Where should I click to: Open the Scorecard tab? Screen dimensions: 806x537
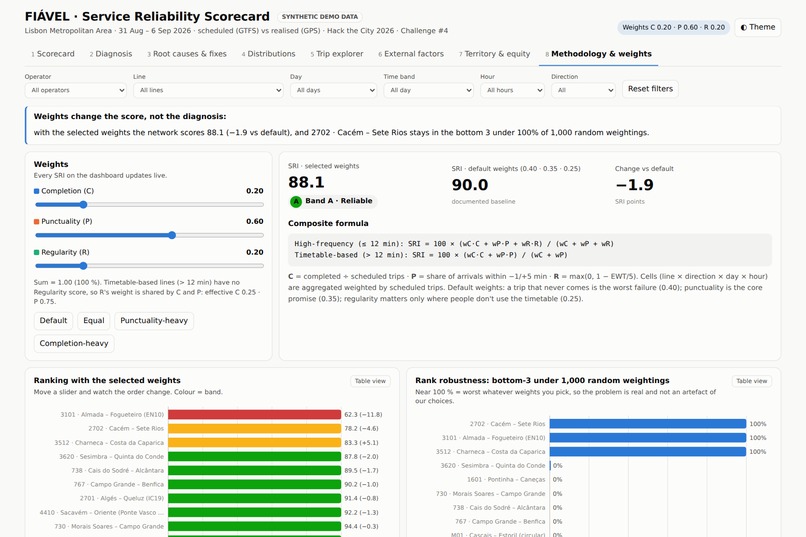click(52, 54)
